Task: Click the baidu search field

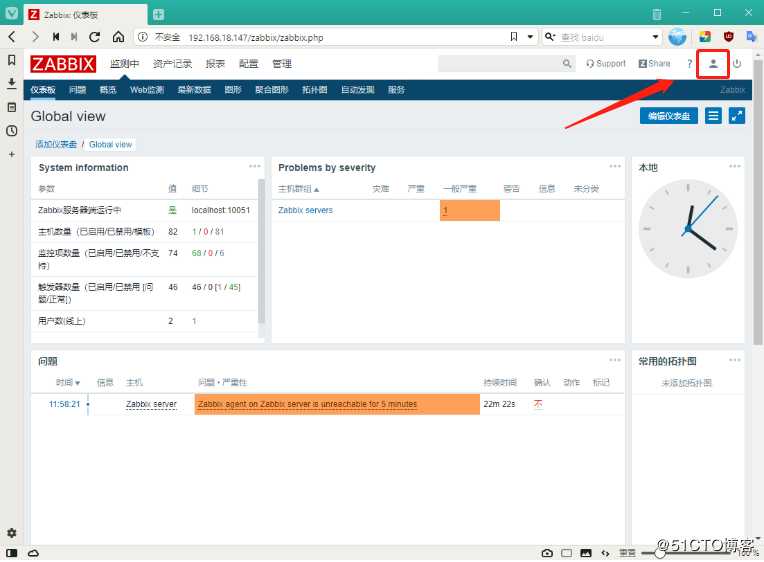Action: point(603,37)
